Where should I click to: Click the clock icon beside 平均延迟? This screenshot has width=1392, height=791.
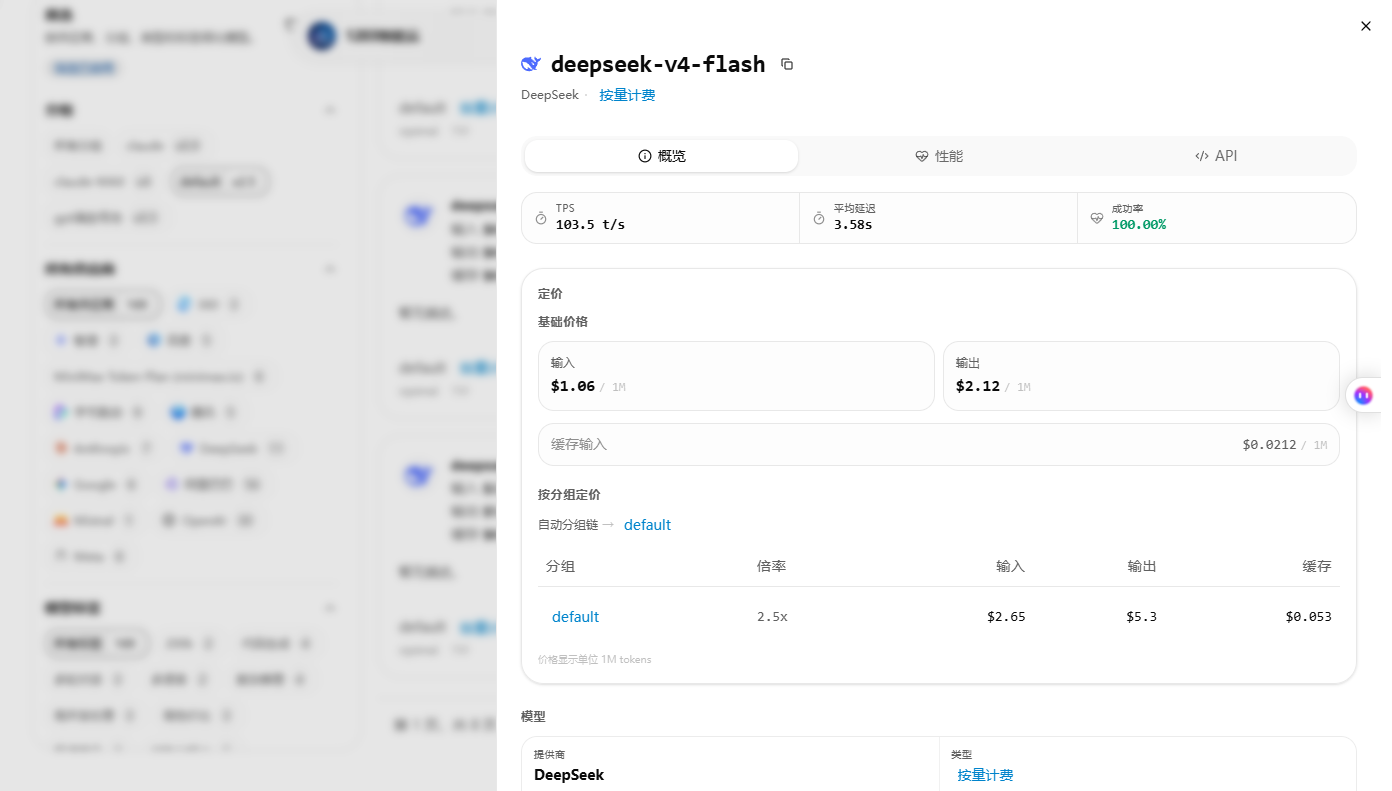point(819,218)
